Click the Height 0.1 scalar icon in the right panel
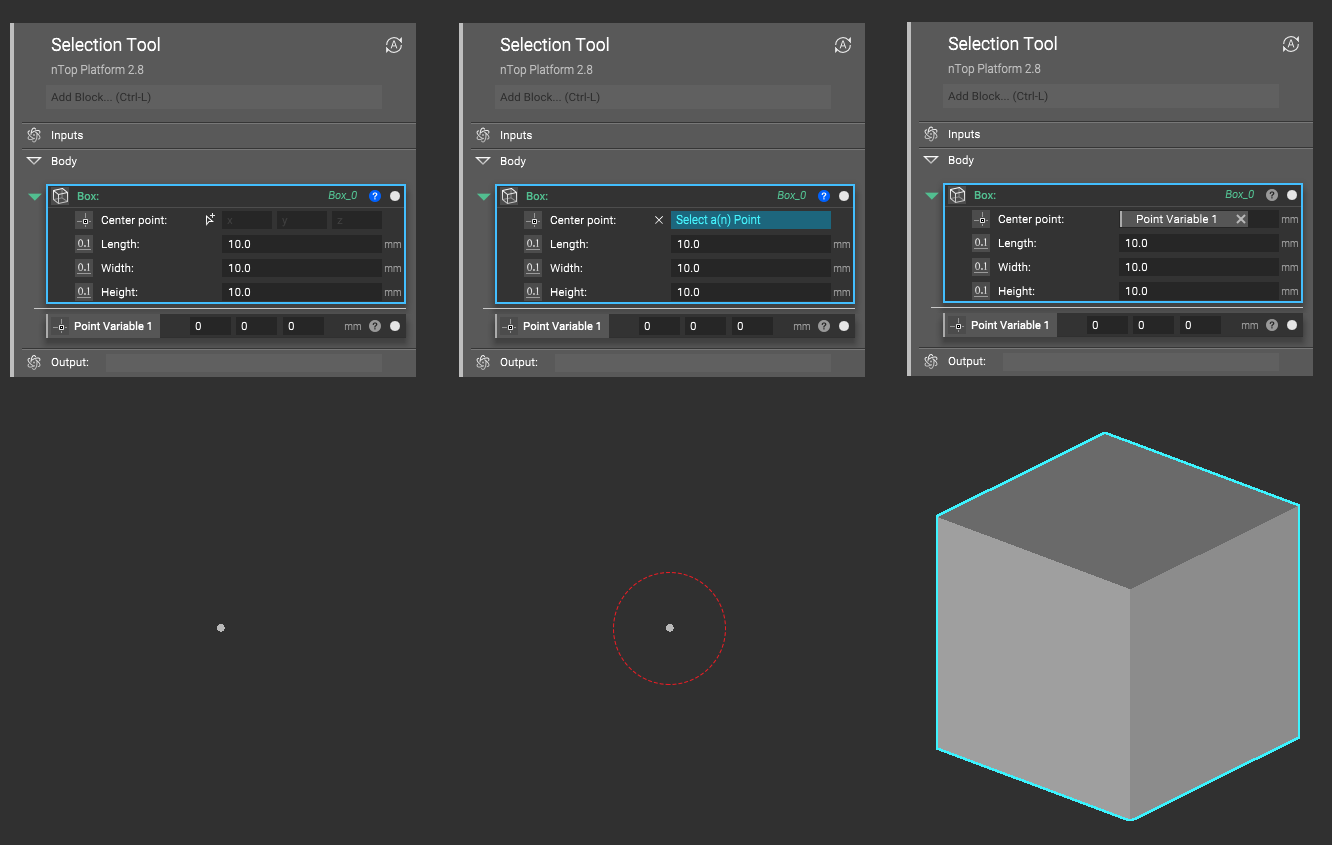The image size is (1332, 845). 981,291
